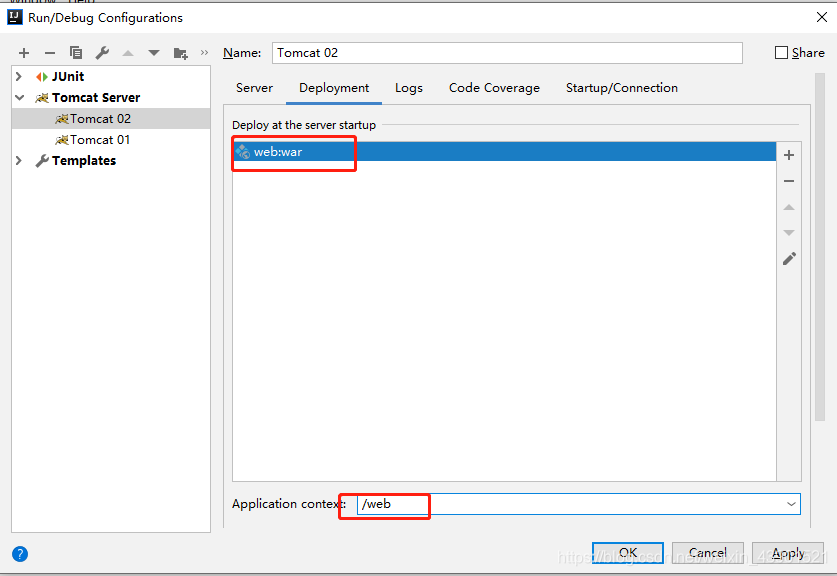Click the Cancel button

tap(708, 553)
